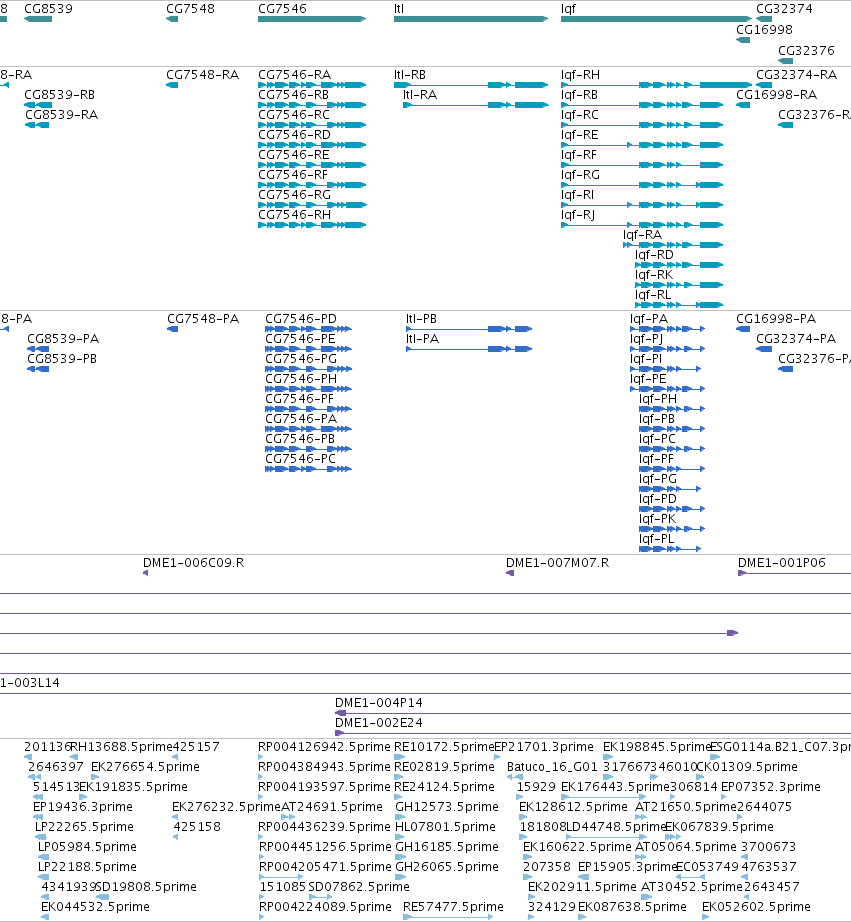Select the ltl gene bar in top track
This screenshot has height=922, width=851.
(x=471, y=19)
